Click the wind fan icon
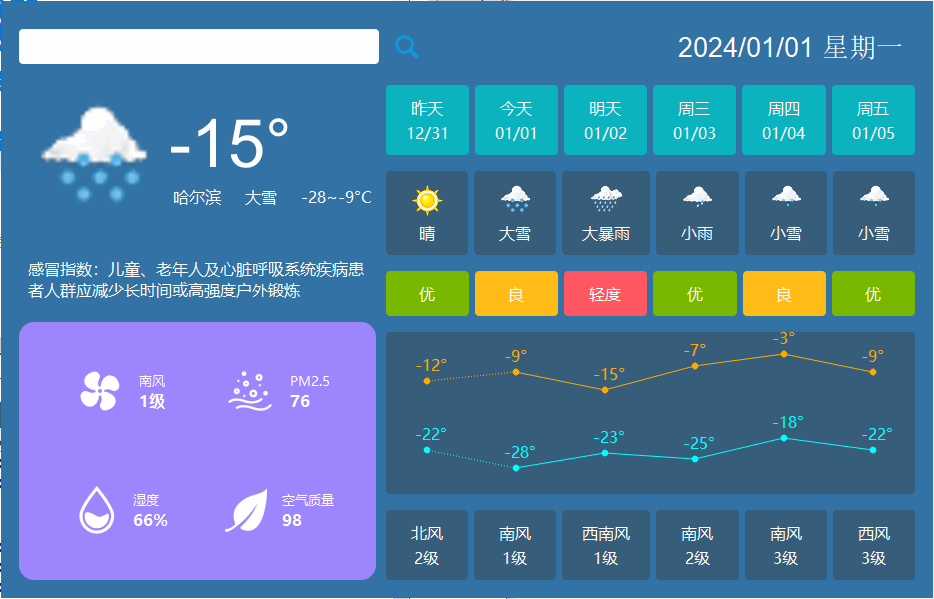 tap(100, 391)
